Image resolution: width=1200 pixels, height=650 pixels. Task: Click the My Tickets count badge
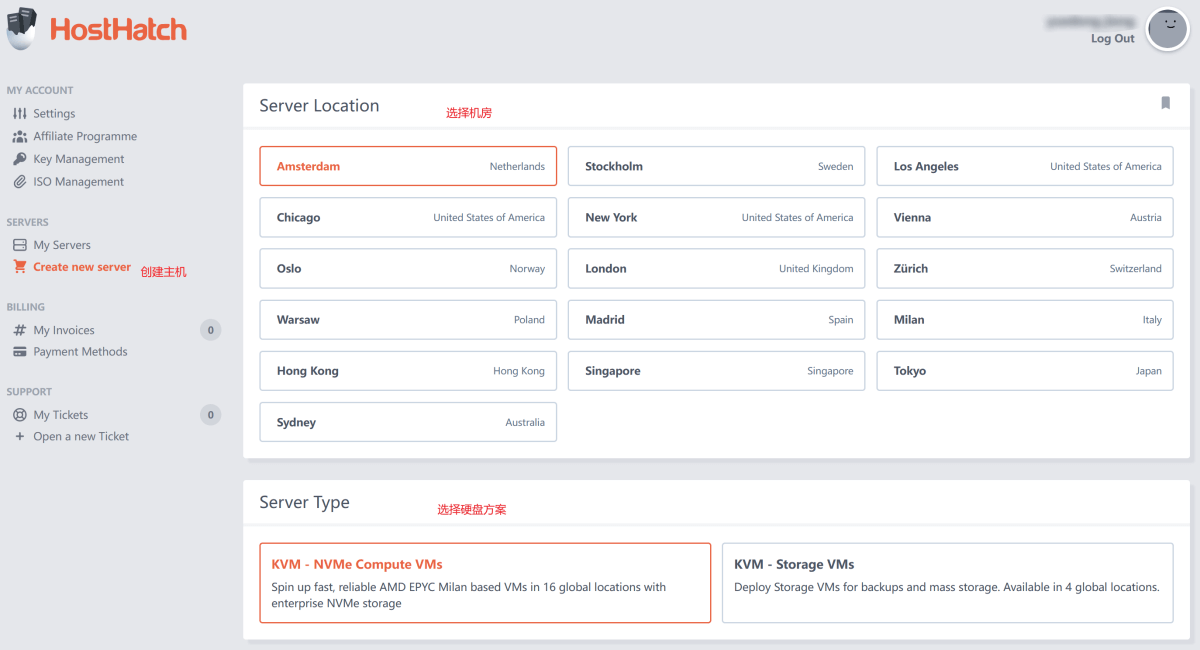click(210, 415)
